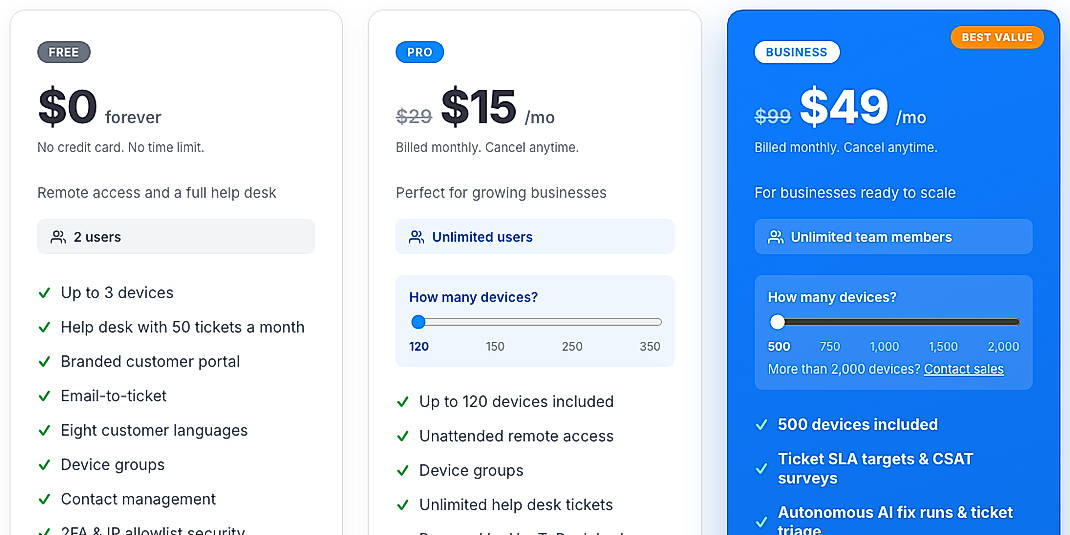This screenshot has height=535, width=1070.
Task: Click the BUSINESS plan badge
Action: click(796, 52)
